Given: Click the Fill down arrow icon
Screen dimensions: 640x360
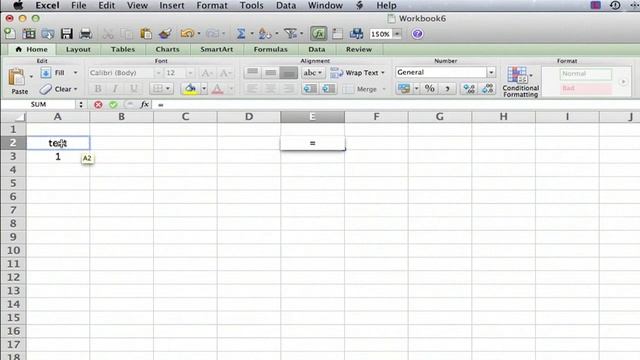Looking at the screenshot, I should pyautogui.click(x=46, y=73).
